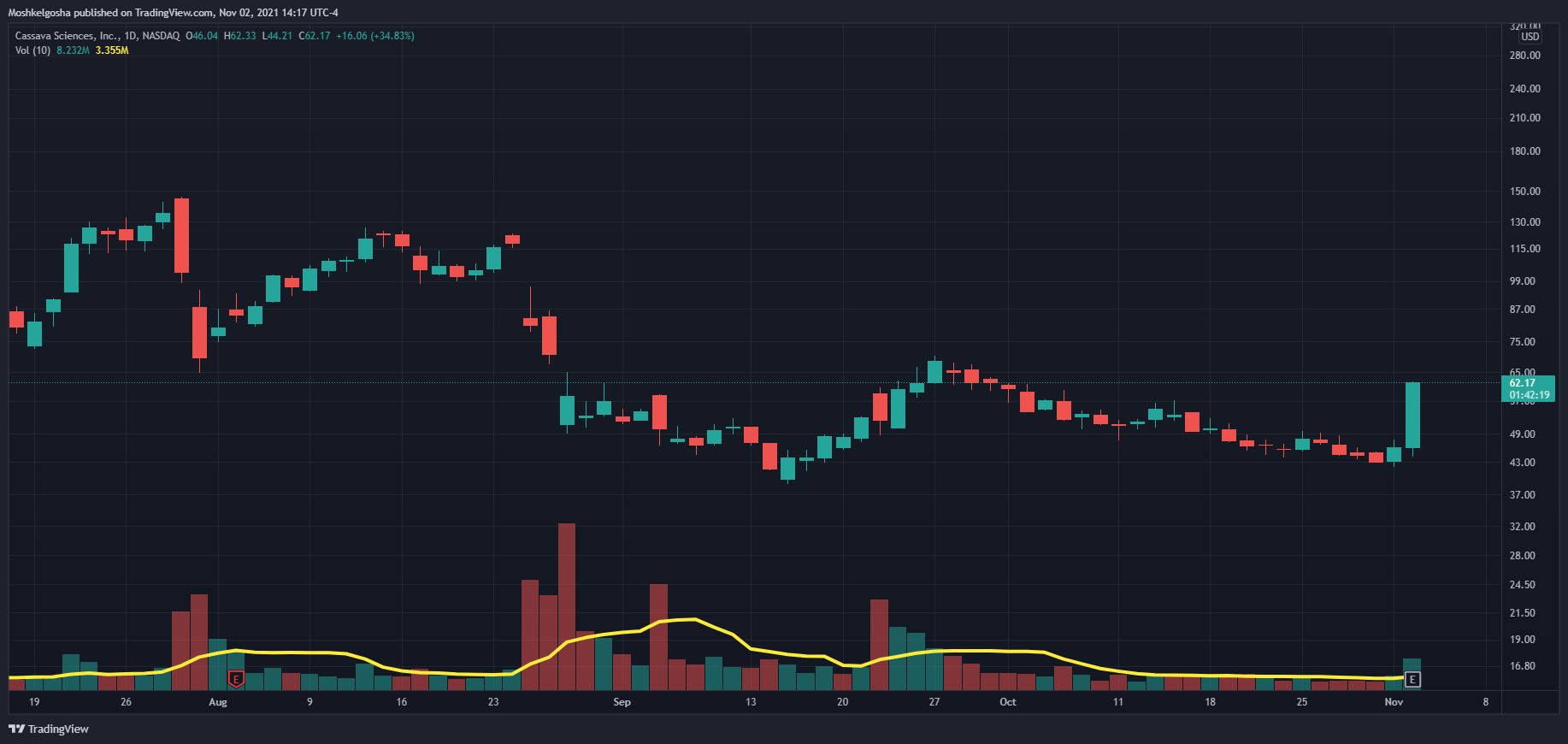Viewport: 1568px width, 744px height.
Task: Click the +16.06 (+34.83%) change value
Action: coord(375,36)
